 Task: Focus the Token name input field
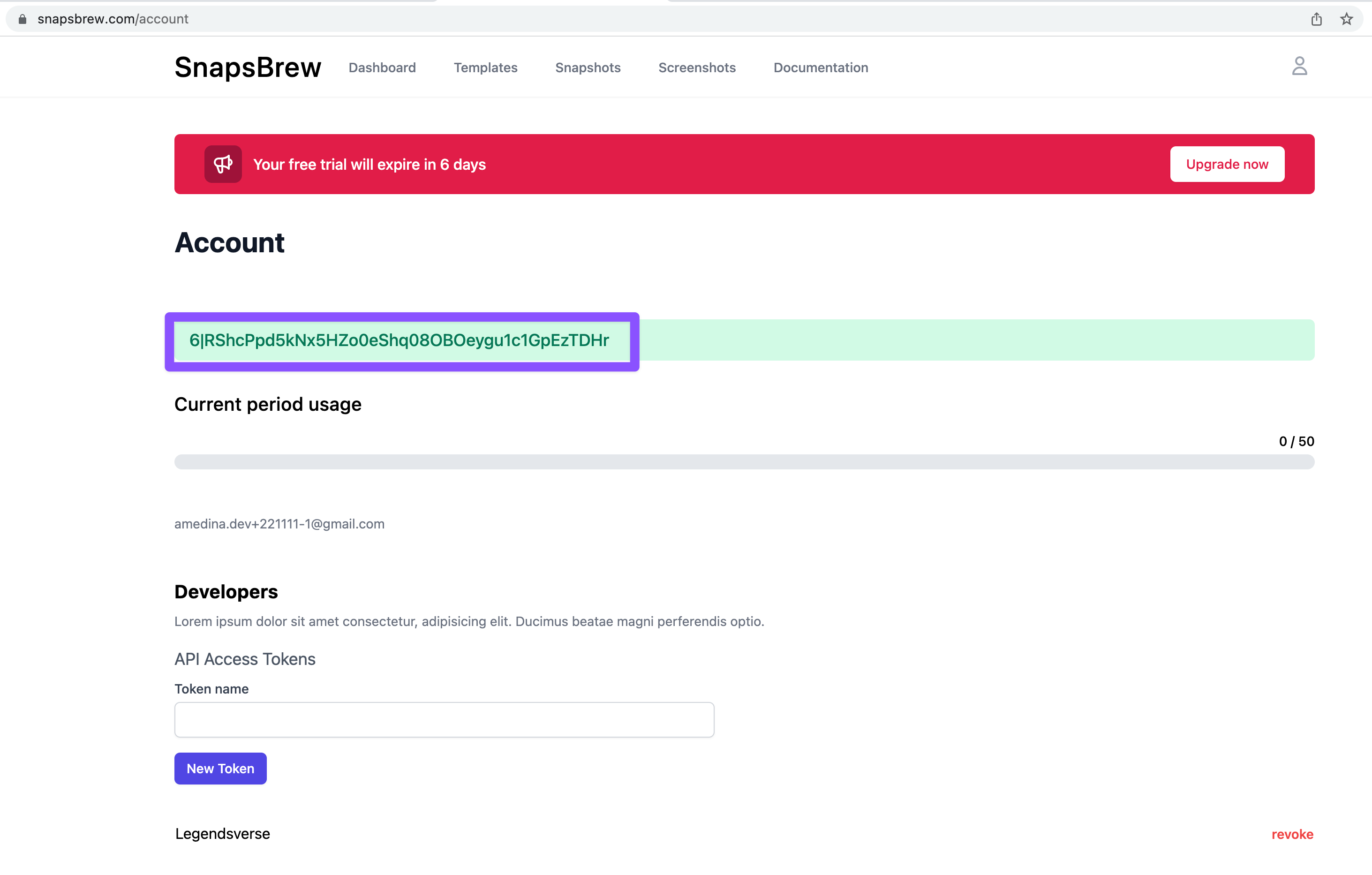tap(444, 719)
